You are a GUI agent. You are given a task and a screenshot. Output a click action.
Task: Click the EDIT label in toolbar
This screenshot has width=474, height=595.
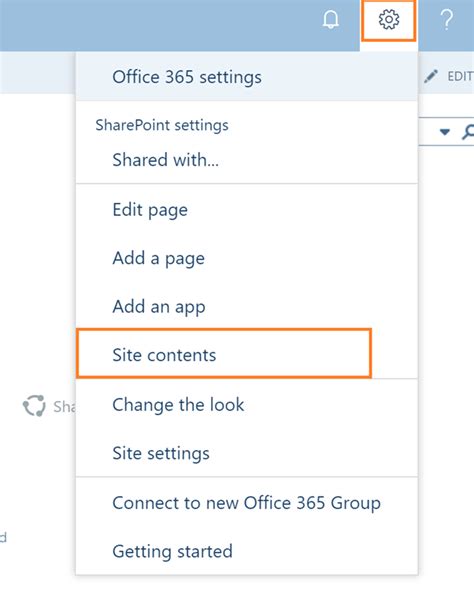(460, 77)
